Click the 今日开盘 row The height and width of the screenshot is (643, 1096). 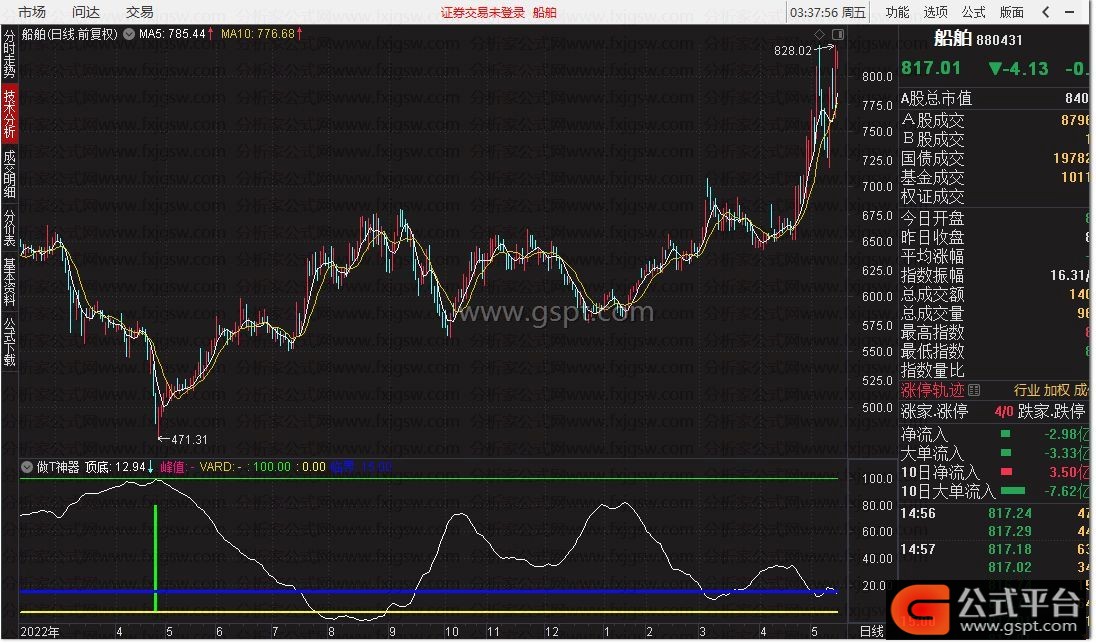pyautogui.click(x=995, y=218)
